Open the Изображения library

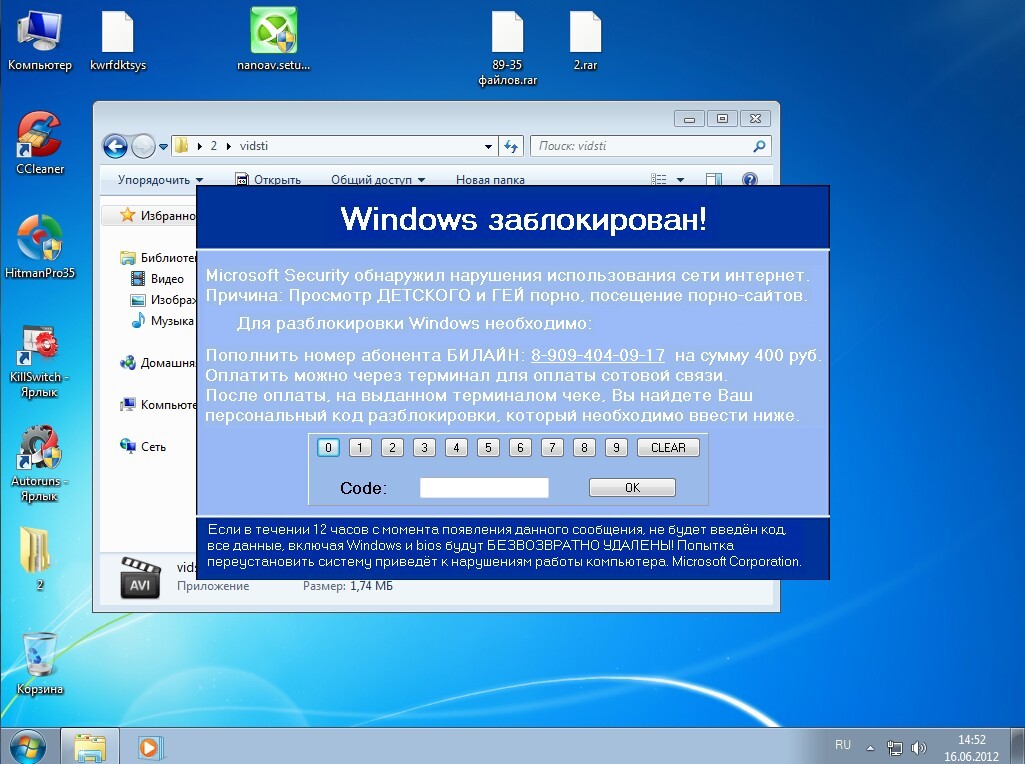coord(163,300)
